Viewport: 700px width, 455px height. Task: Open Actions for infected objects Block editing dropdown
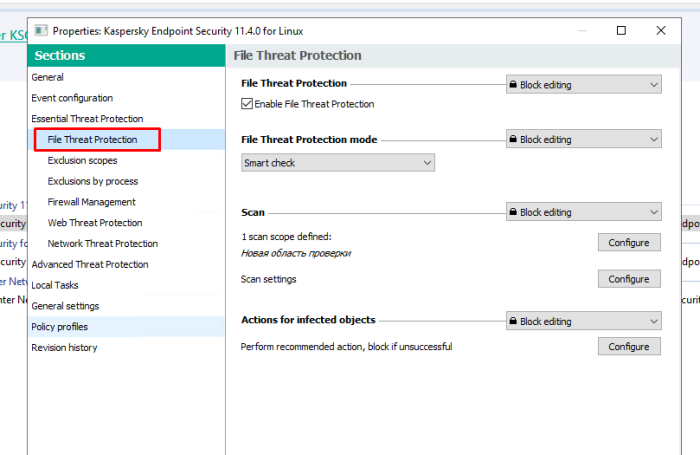(583, 321)
